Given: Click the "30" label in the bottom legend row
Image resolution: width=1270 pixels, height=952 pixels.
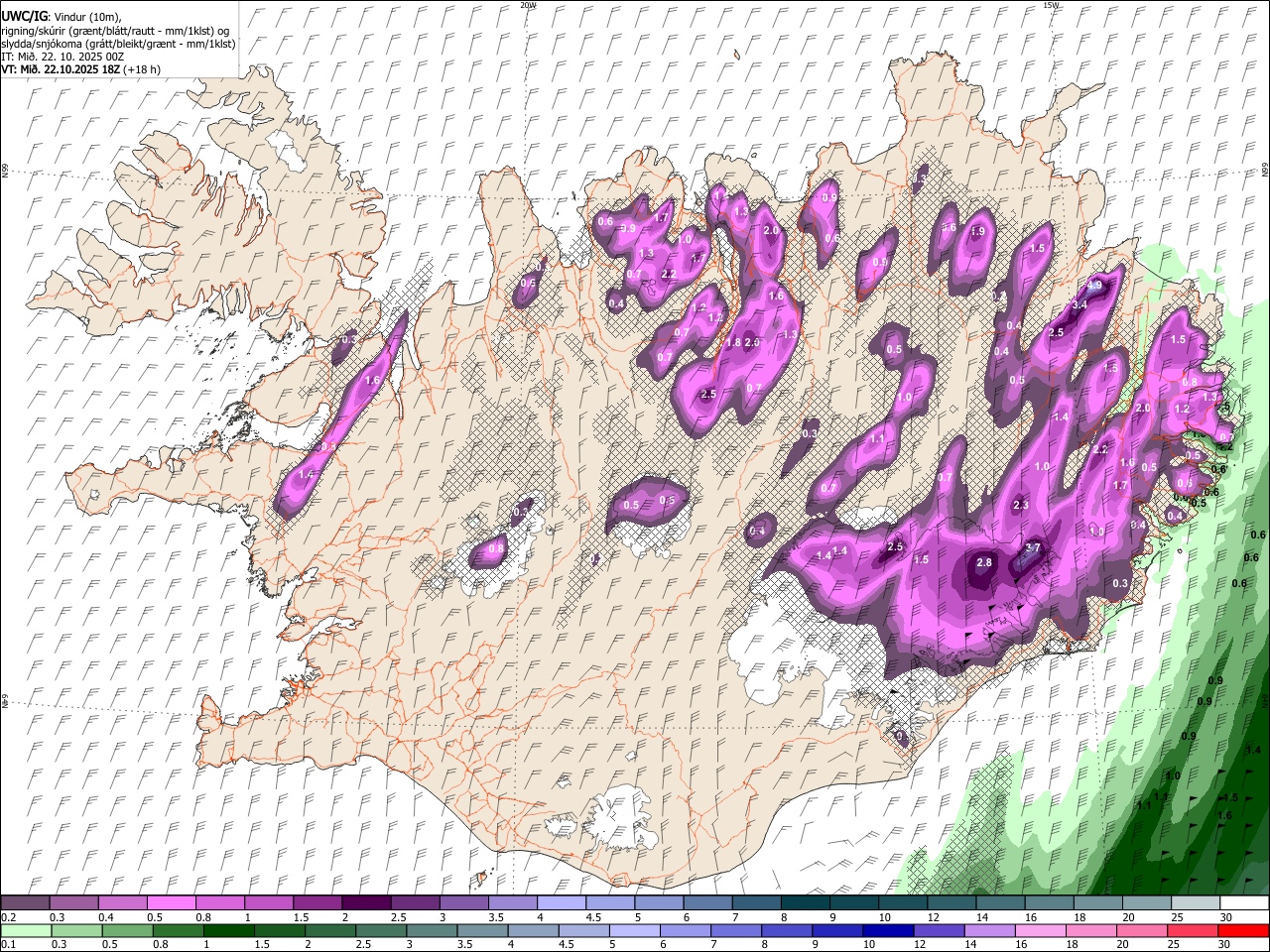Looking at the screenshot, I should tap(1226, 945).
